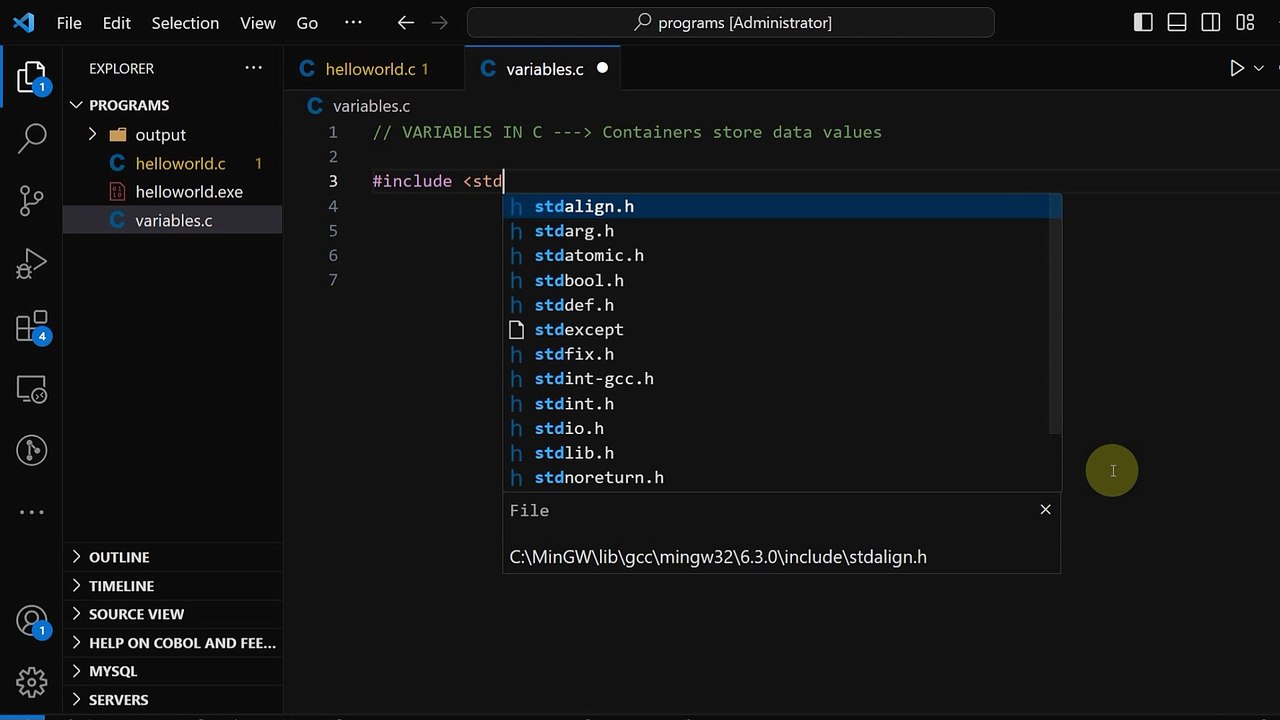The width and height of the screenshot is (1280, 720).
Task: Choose stdint-gcc.h suggestion
Action: point(775,379)
